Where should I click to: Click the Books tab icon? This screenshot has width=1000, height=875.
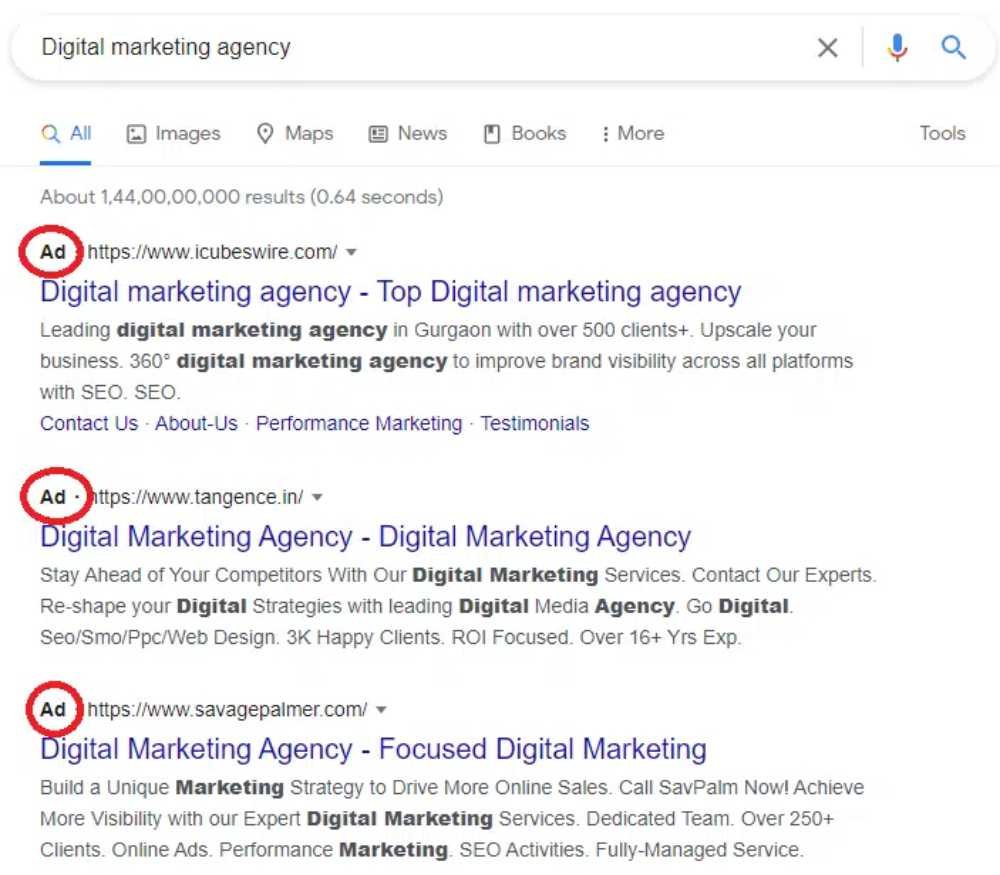(x=492, y=134)
